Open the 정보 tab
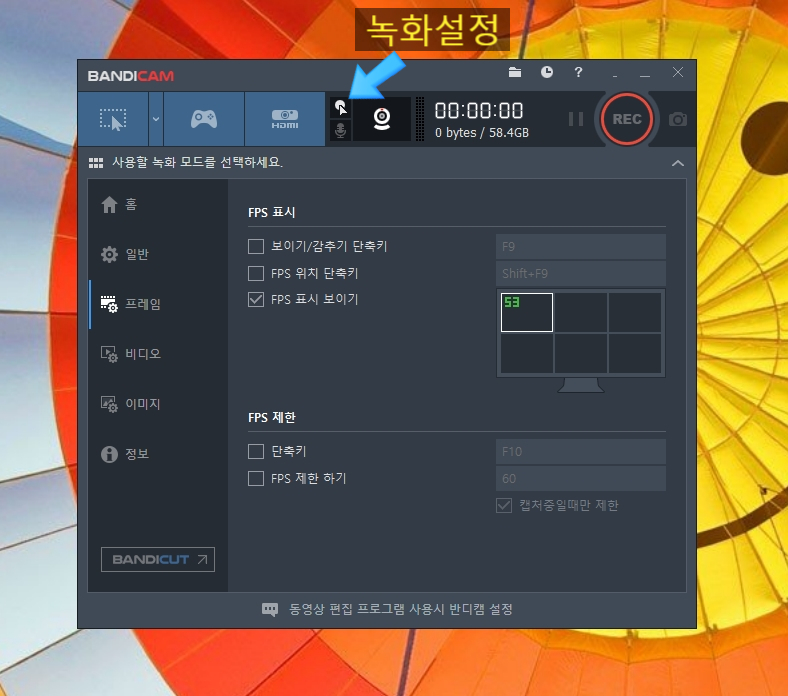Viewport: 788px width, 696px height. coord(158,454)
